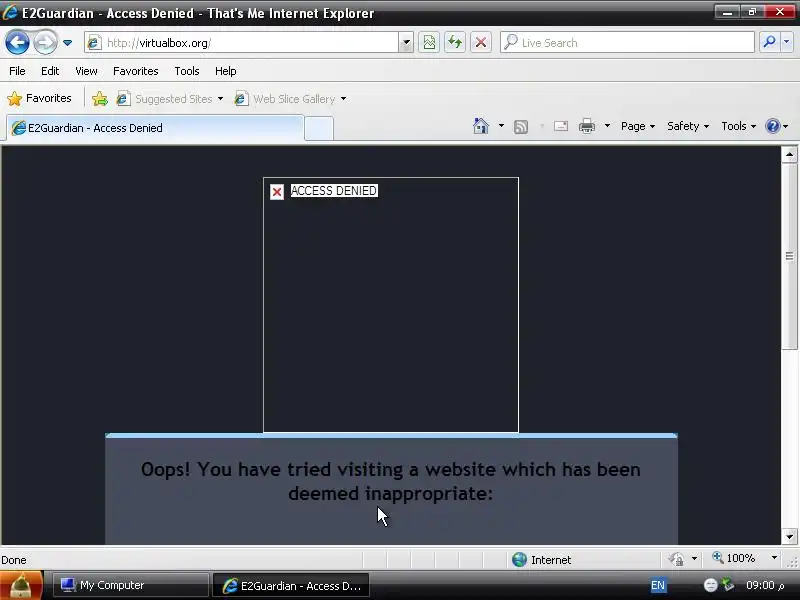Click the 100% zoom level button
Screen dimensions: 800x600
tap(734, 559)
